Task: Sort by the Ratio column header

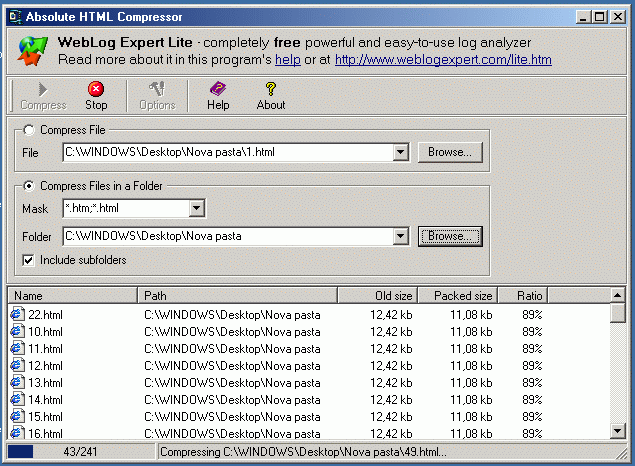Action: click(522, 296)
